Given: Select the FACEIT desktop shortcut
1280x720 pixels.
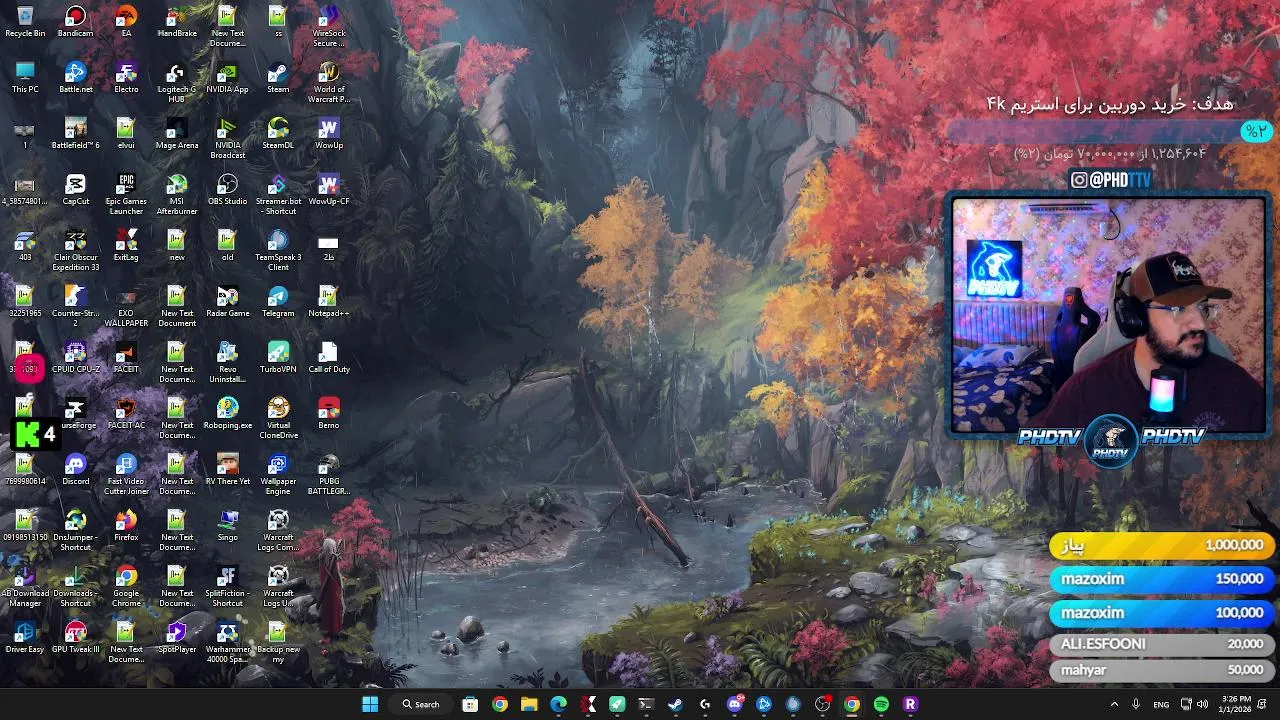Looking at the screenshot, I should tap(126, 358).
